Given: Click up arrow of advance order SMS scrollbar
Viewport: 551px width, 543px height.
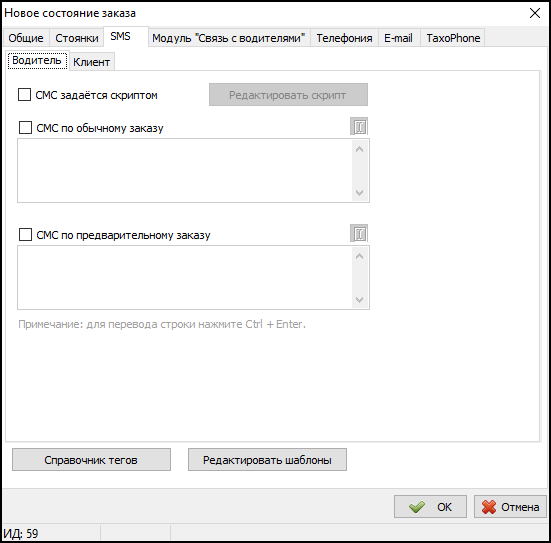Looking at the screenshot, I should (359, 256).
